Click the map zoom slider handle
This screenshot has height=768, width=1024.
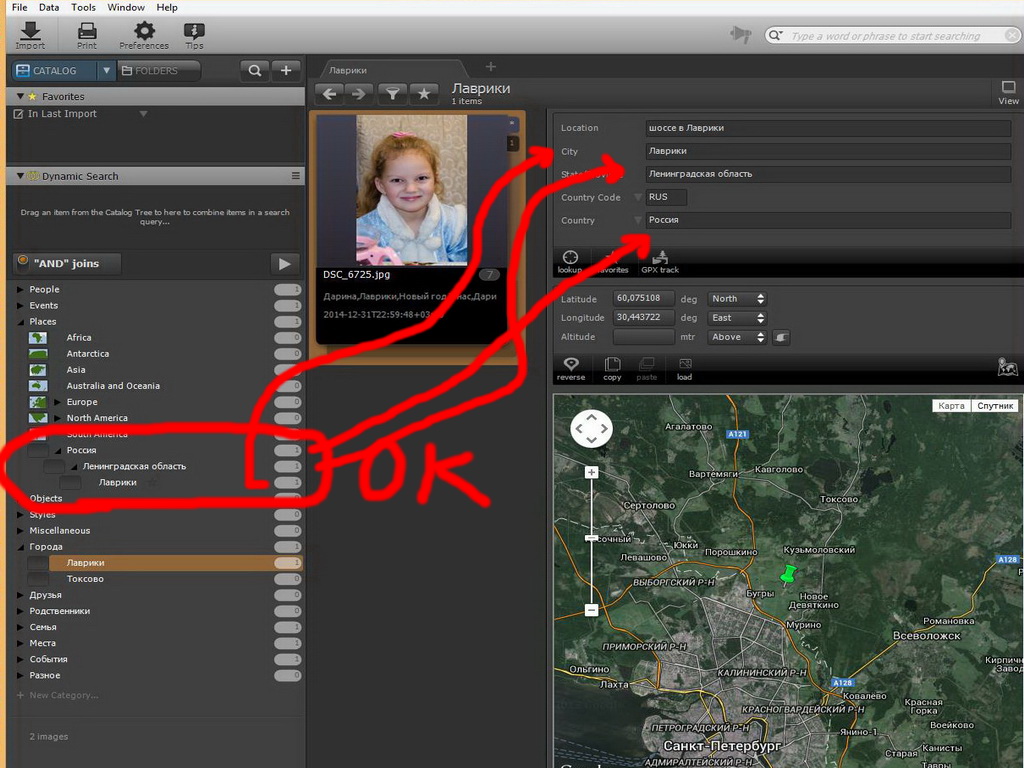[592, 538]
